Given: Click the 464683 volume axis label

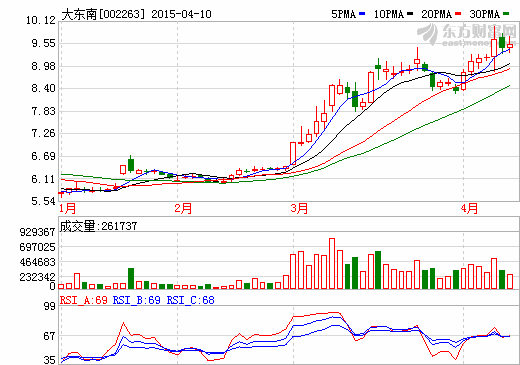Looking at the screenshot, I should [37, 262].
